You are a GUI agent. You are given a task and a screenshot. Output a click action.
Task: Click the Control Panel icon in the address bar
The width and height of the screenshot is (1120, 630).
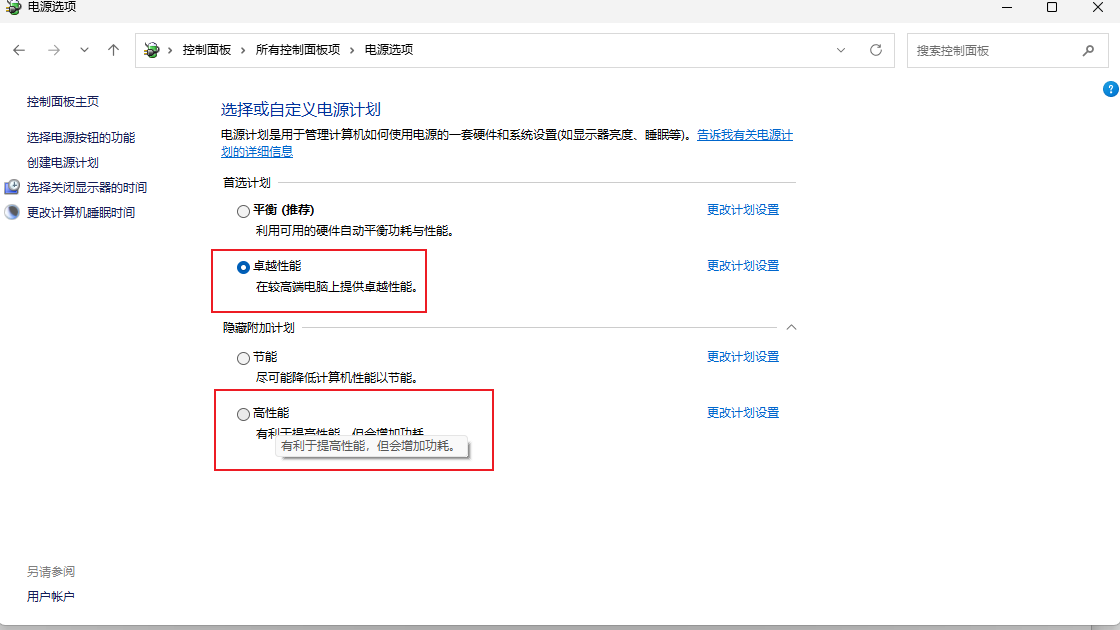pos(150,48)
